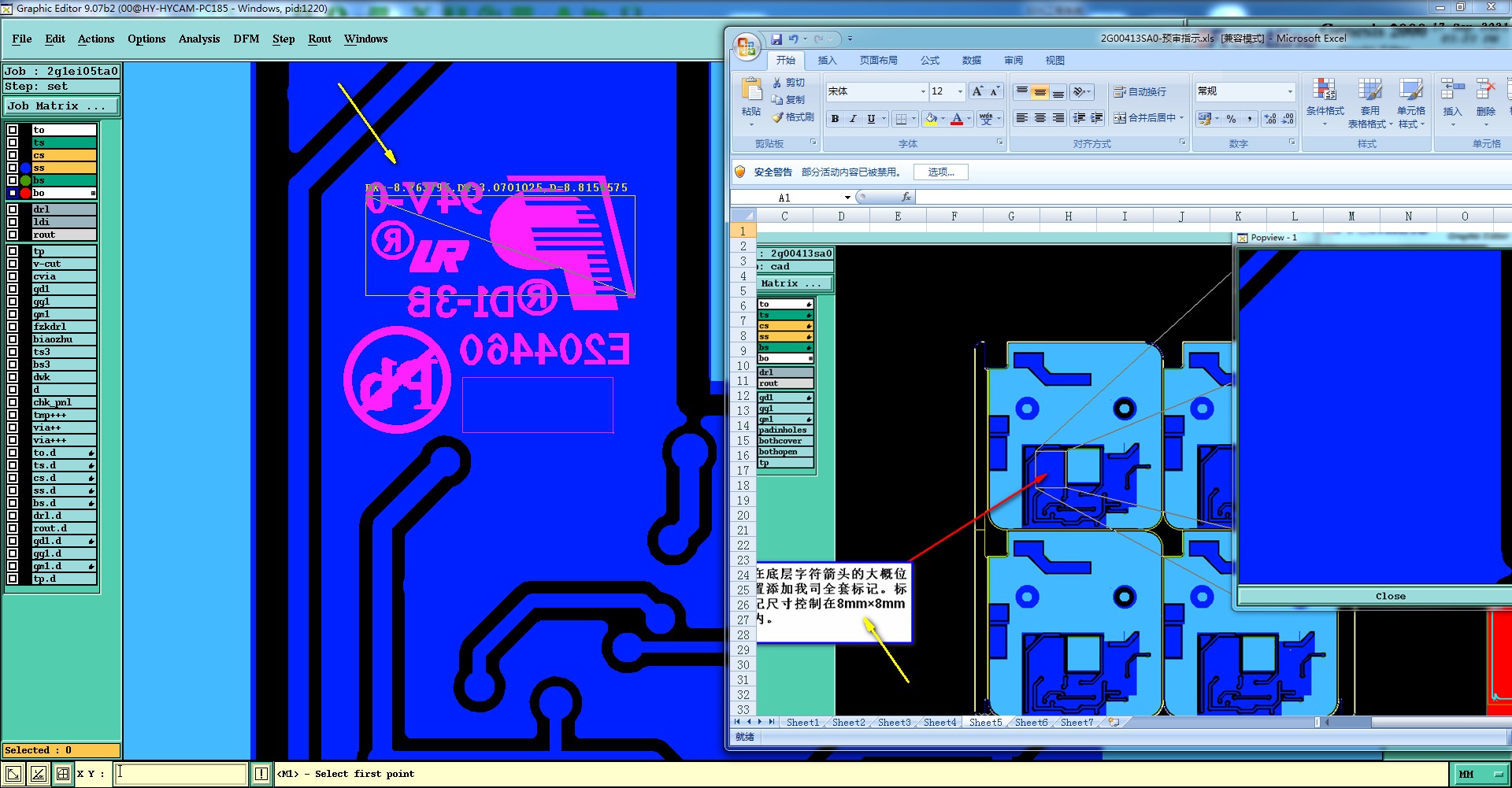Click the Increase Decimal icon
Image resolution: width=1512 pixels, height=788 pixels.
coord(1269,119)
